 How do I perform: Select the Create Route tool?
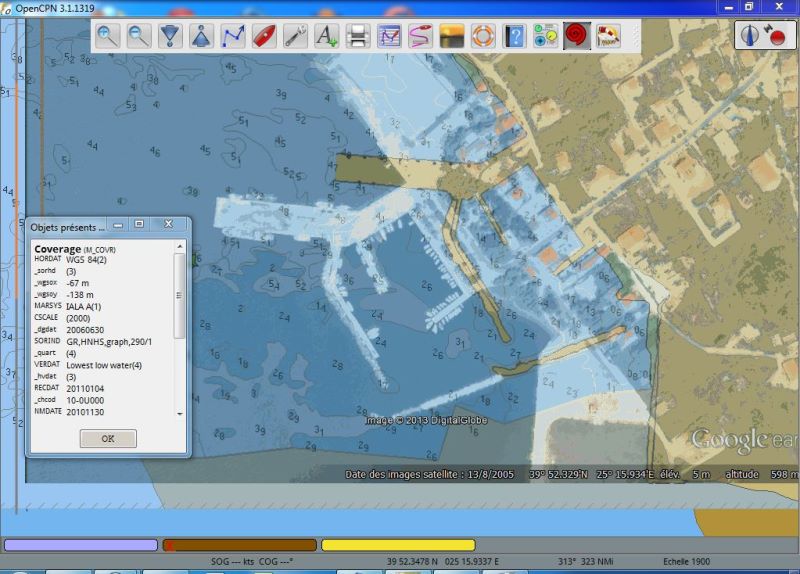233,36
